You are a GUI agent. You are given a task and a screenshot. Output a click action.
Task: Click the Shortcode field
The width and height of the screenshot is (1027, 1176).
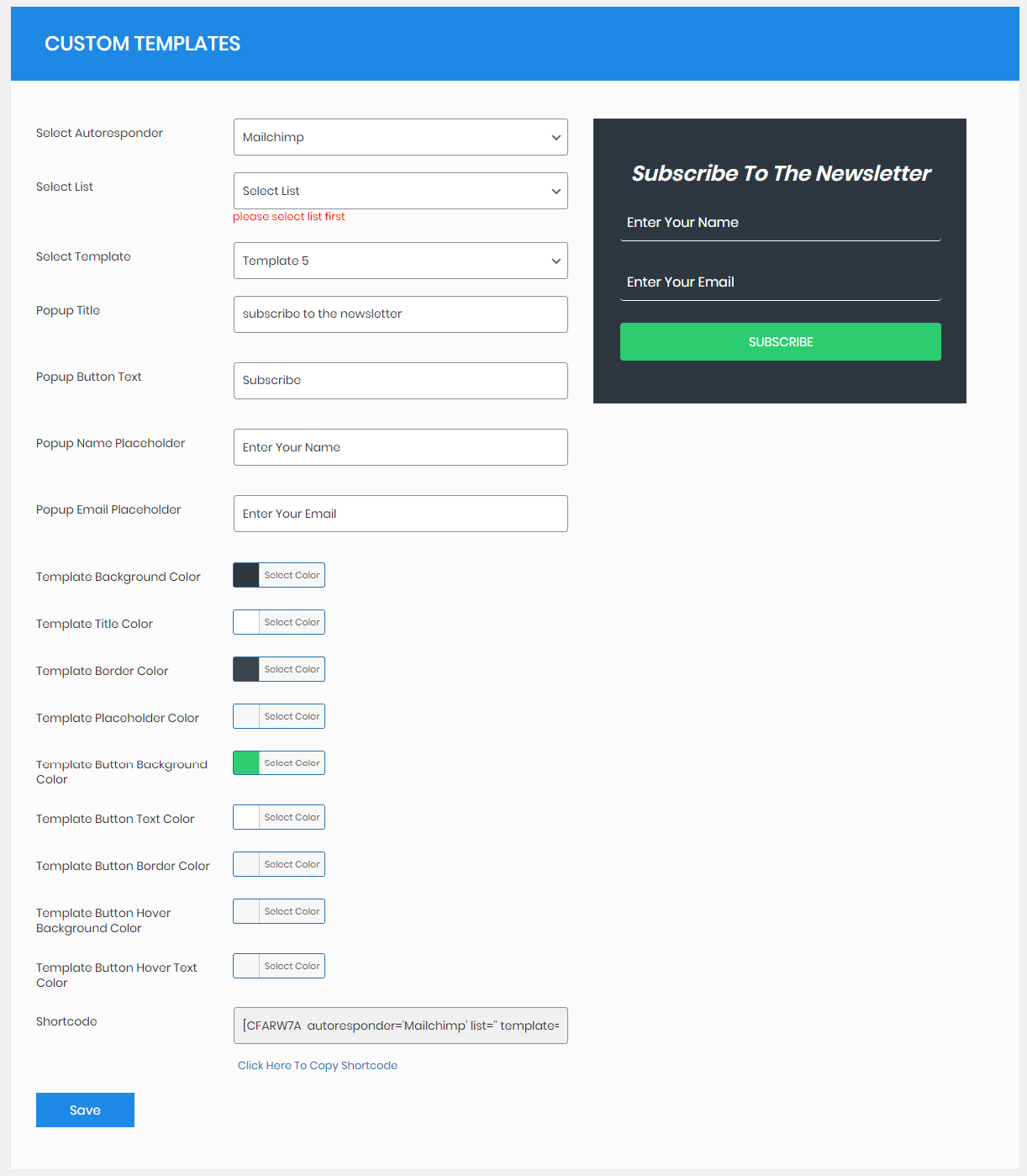coord(401,1026)
